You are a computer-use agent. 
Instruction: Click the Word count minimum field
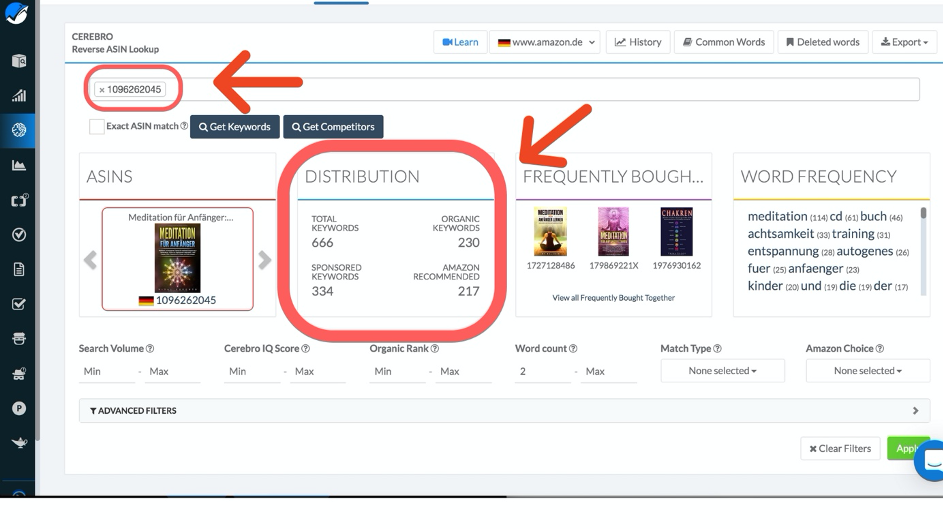(544, 372)
